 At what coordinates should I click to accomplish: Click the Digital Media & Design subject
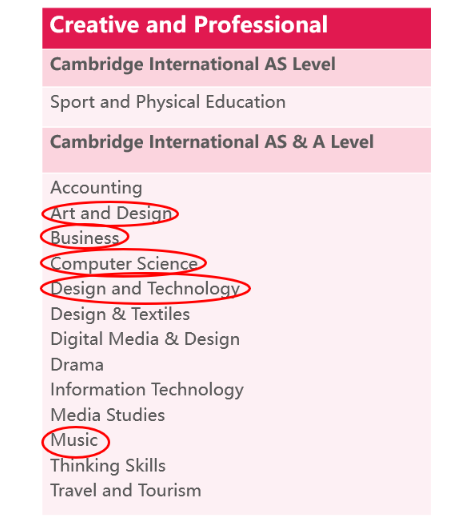point(145,340)
